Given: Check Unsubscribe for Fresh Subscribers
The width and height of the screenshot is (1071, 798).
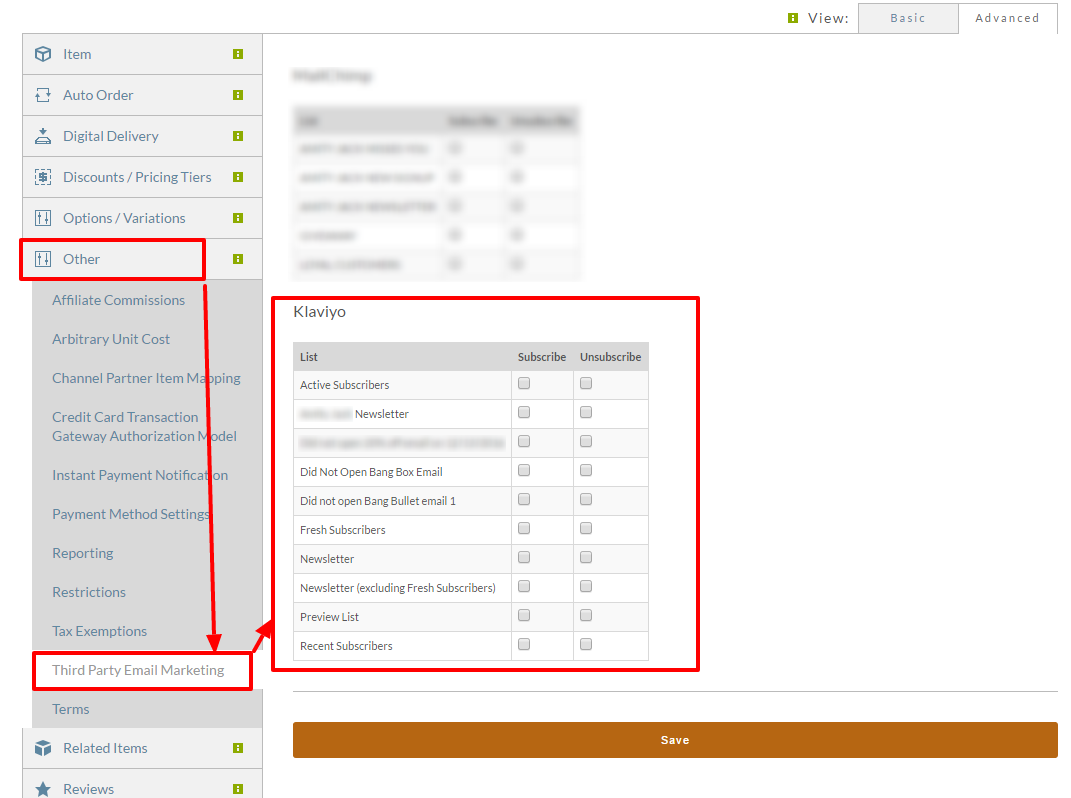Looking at the screenshot, I should tap(586, 528).
